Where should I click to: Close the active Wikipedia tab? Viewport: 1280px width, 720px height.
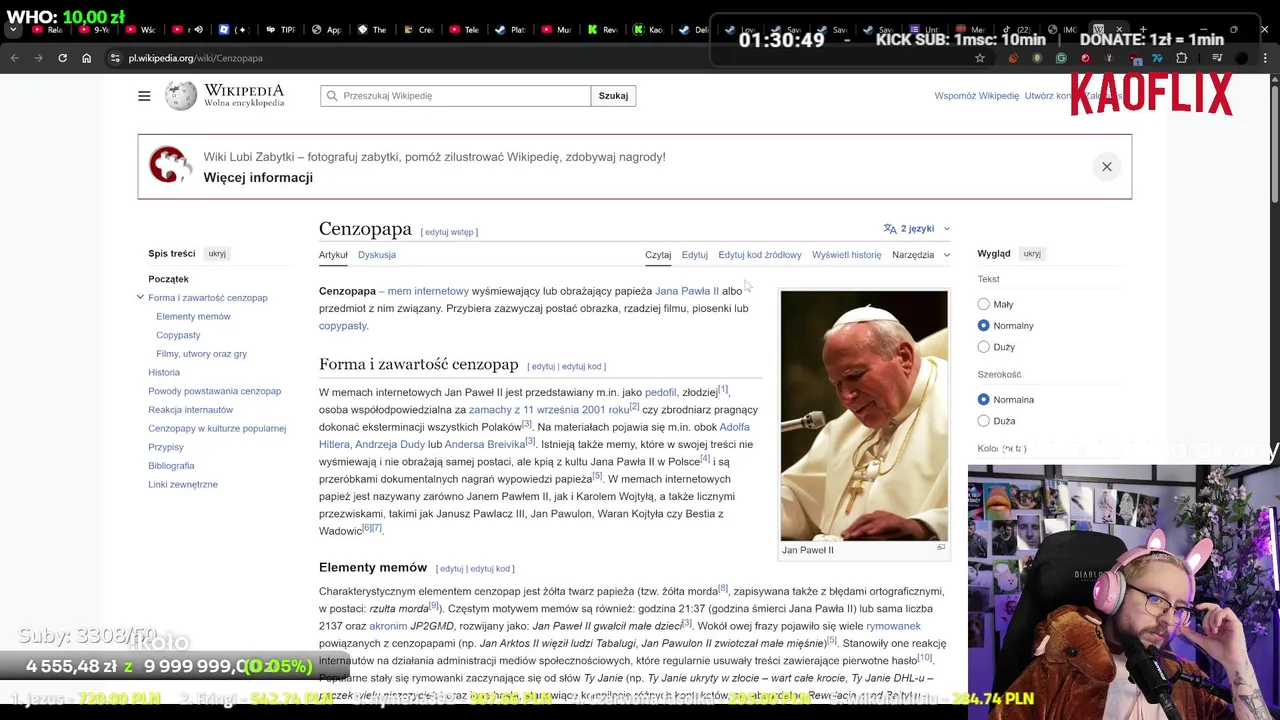click(x=1119, y=29)
